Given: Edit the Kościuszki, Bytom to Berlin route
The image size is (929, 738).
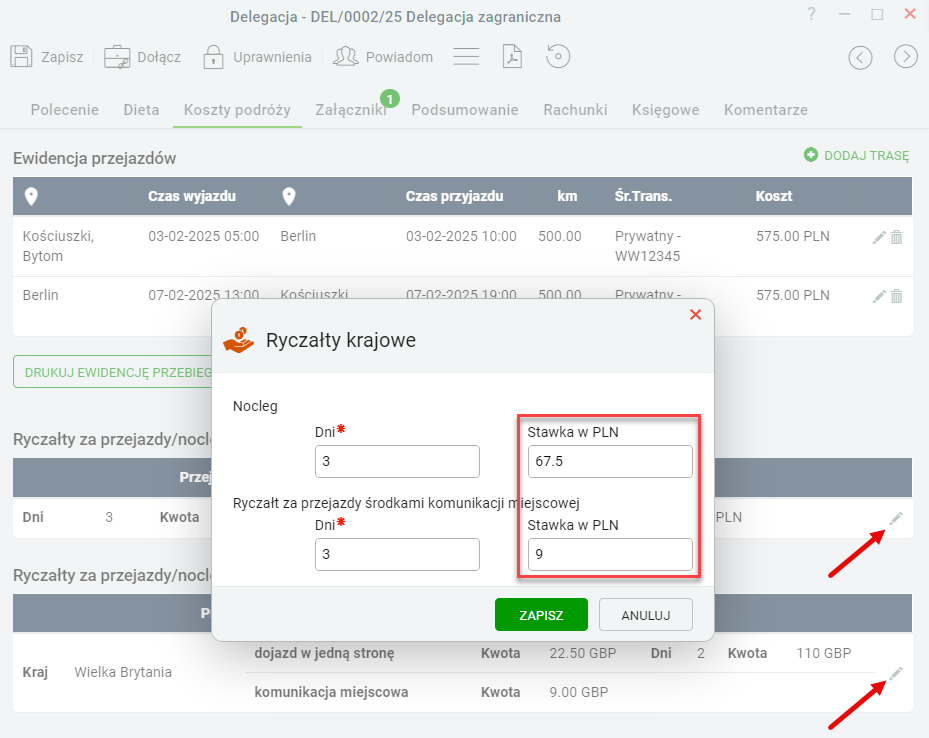Looking at the screenshot, I should tap(879, 238).
